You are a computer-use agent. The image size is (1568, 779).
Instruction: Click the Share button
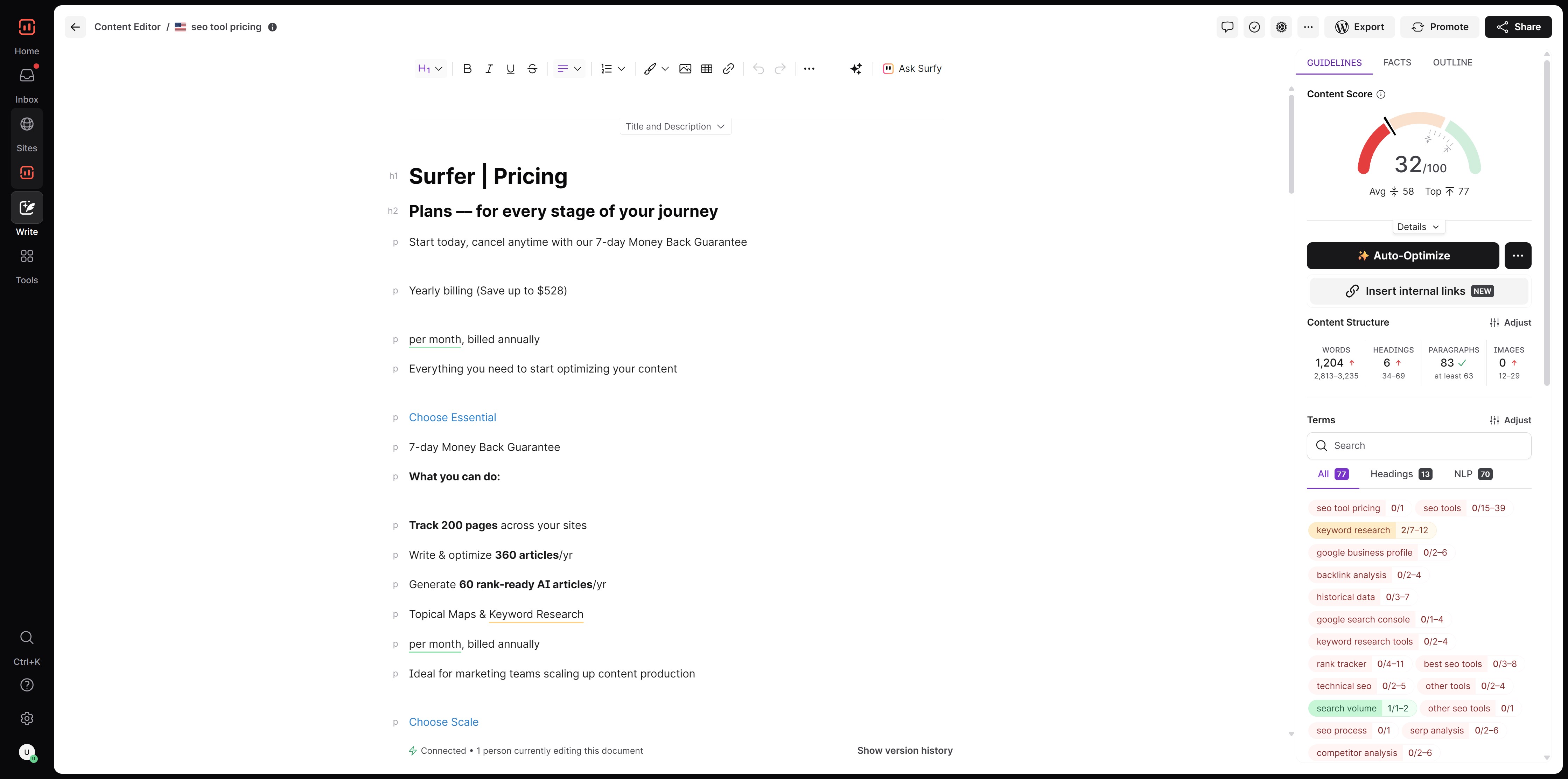(1518, 27)
